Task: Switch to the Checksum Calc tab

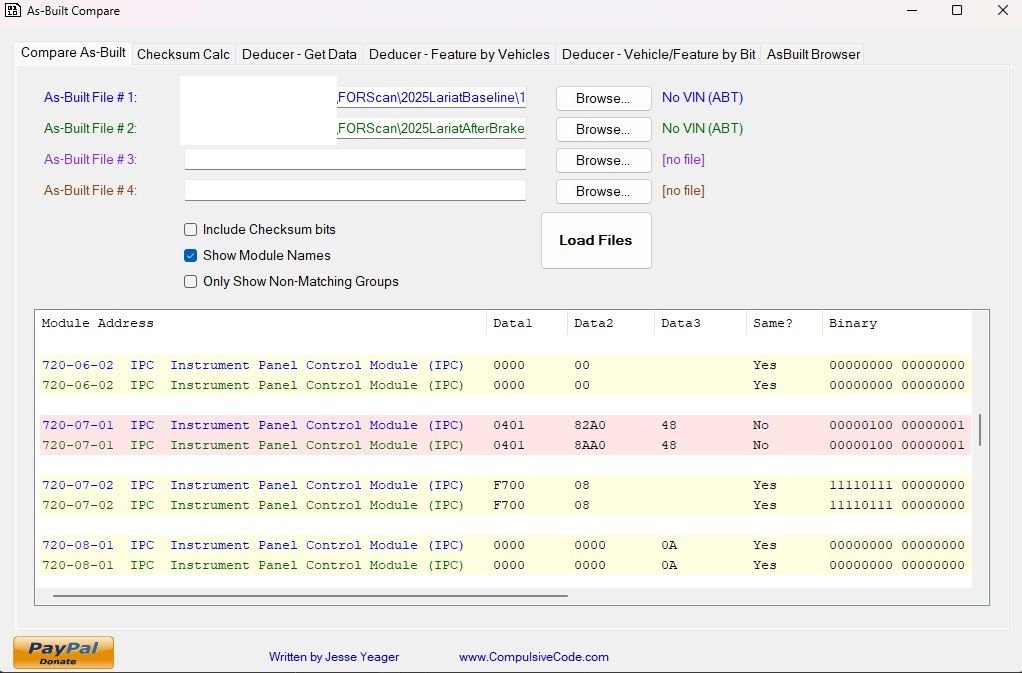Action: tap(183, 54)
